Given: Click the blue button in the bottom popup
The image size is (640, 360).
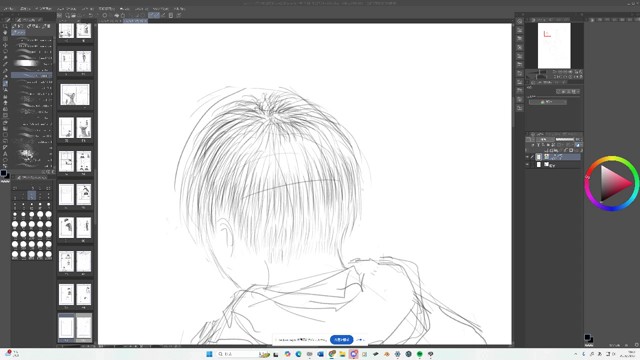Looking at the screenshot, I should 342,340.
